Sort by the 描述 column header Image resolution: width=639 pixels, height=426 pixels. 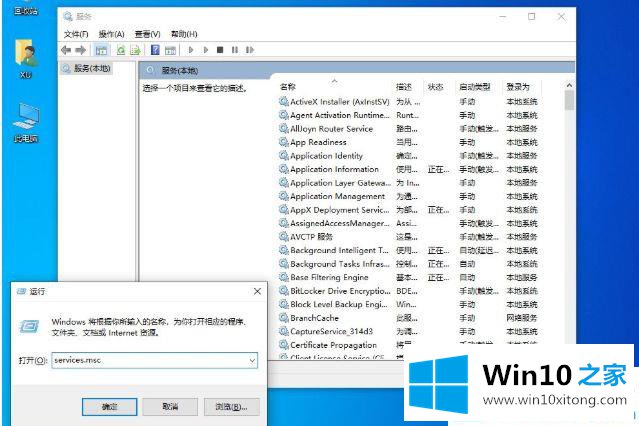click(x=404, y=86)
